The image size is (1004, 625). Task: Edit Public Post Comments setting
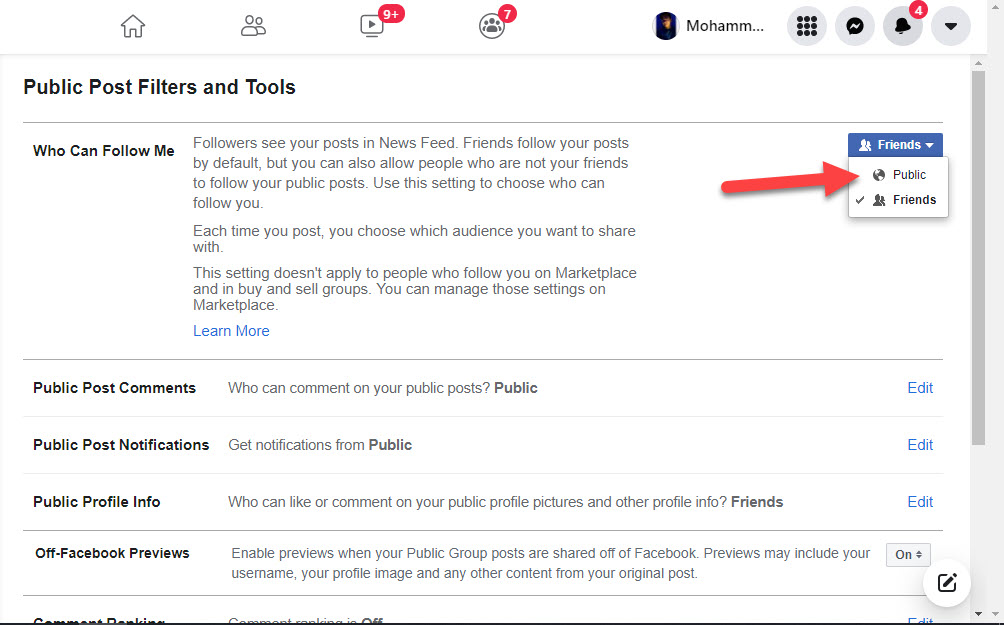[920, 388]
